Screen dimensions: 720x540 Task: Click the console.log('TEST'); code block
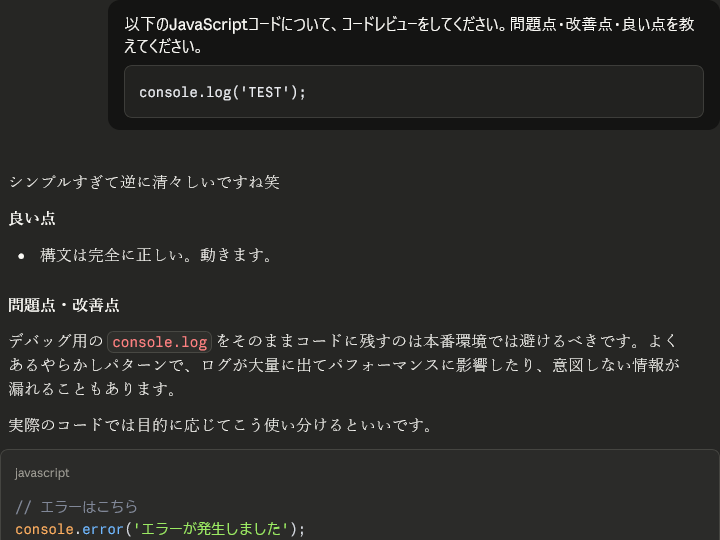coord(414,93)
